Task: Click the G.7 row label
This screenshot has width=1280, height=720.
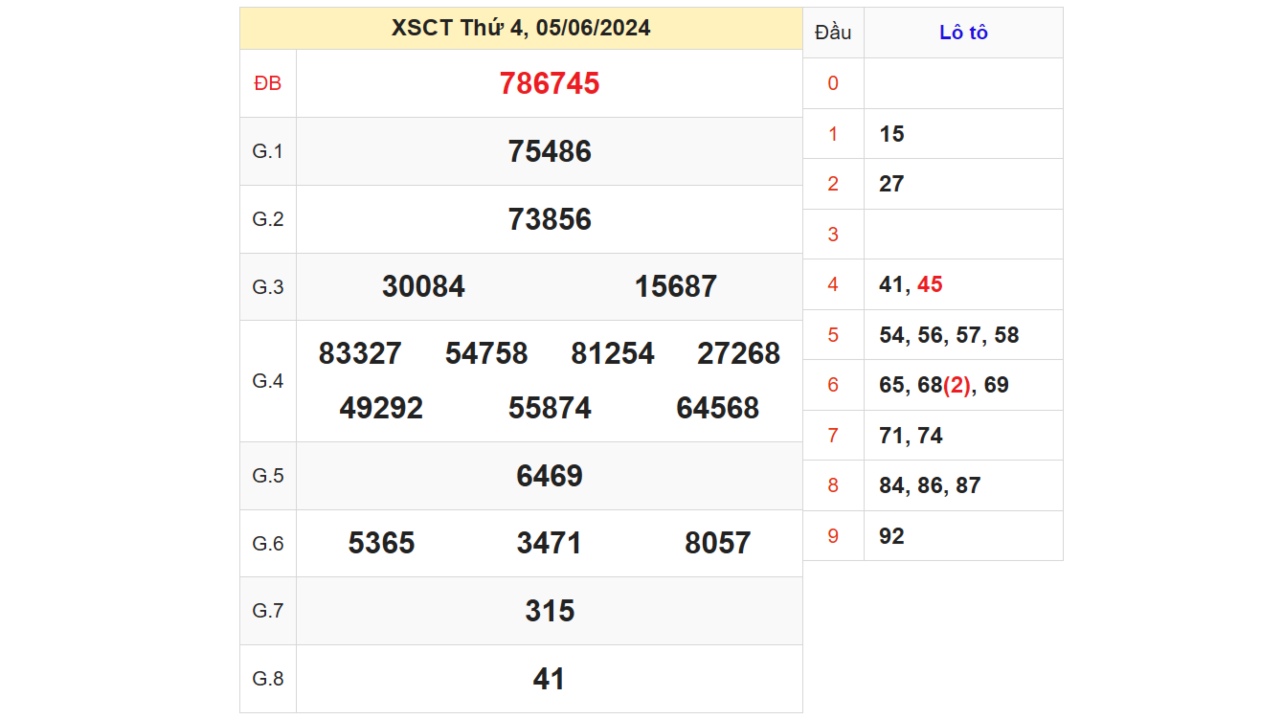Action: tap(268, 611)
